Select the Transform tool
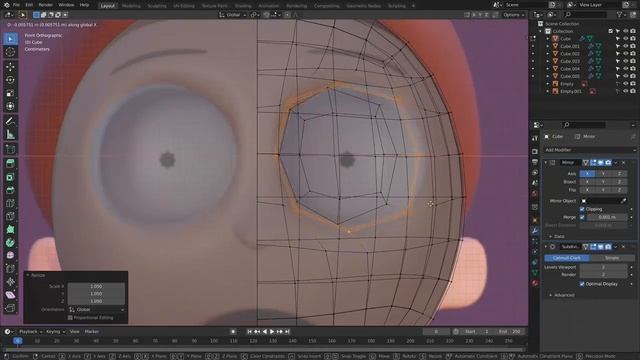Screen dimensions: 640x360 pyautogui.click(x=10, y=107)
